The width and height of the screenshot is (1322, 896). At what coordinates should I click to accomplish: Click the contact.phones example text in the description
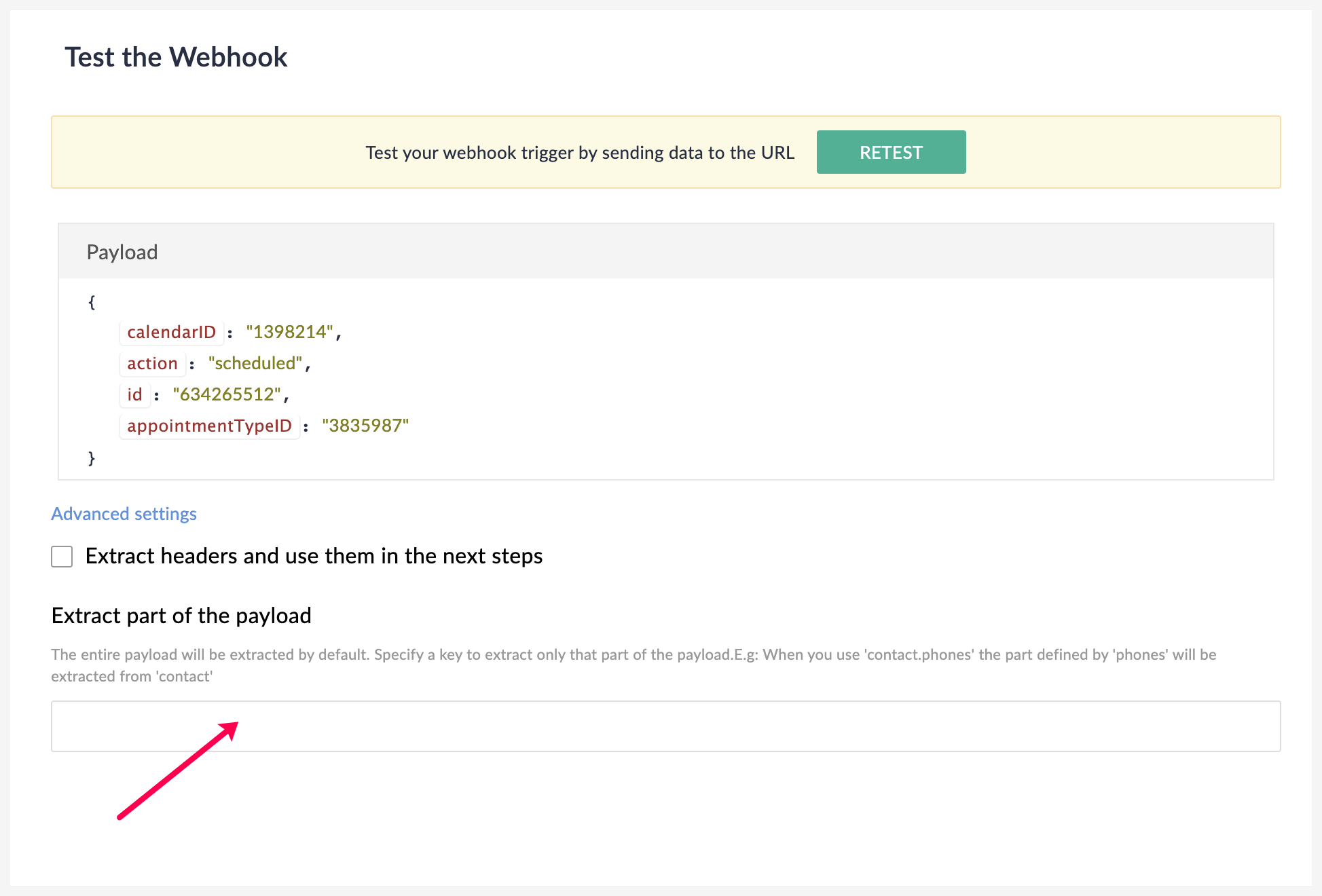917,654
